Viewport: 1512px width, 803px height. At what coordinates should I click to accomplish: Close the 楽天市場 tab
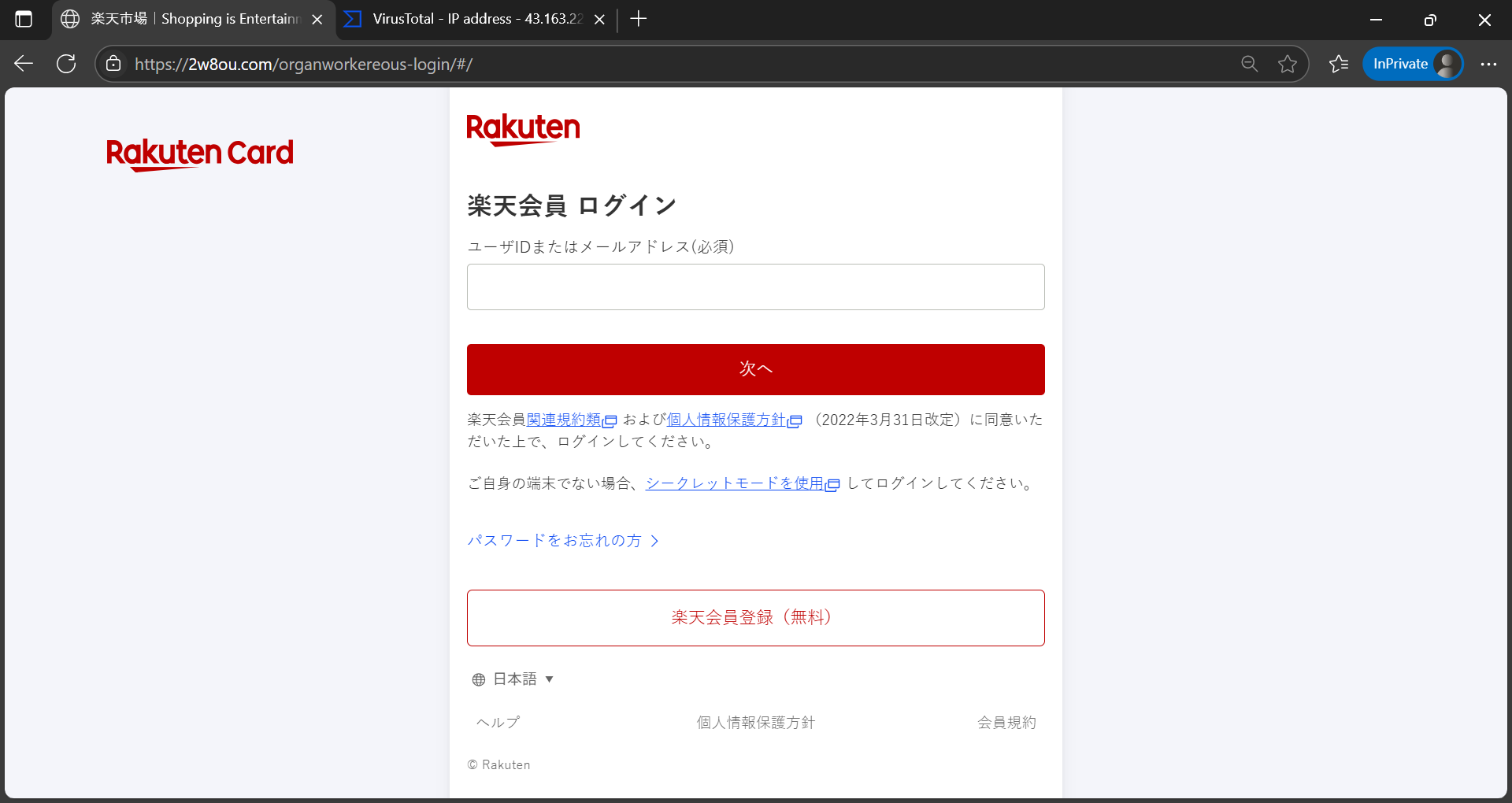click(317, 19)
